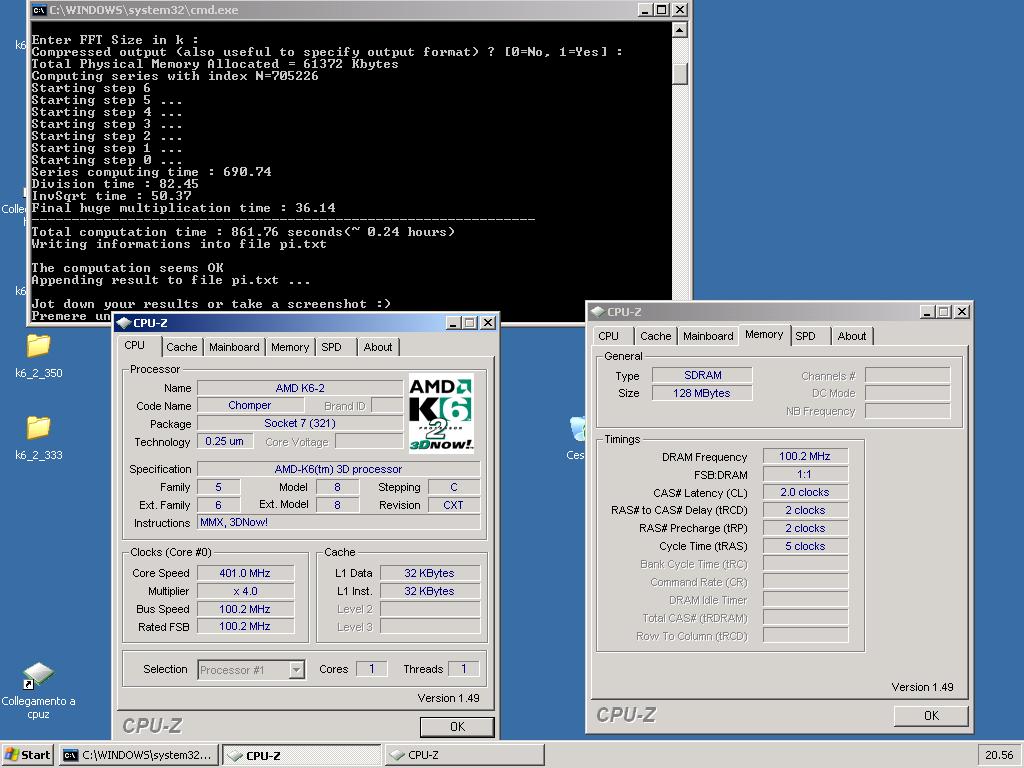Screen dimensions: 1024x768
Task: Click the CAS# Latency 2.0 clocks field
Action: (805, 492)
